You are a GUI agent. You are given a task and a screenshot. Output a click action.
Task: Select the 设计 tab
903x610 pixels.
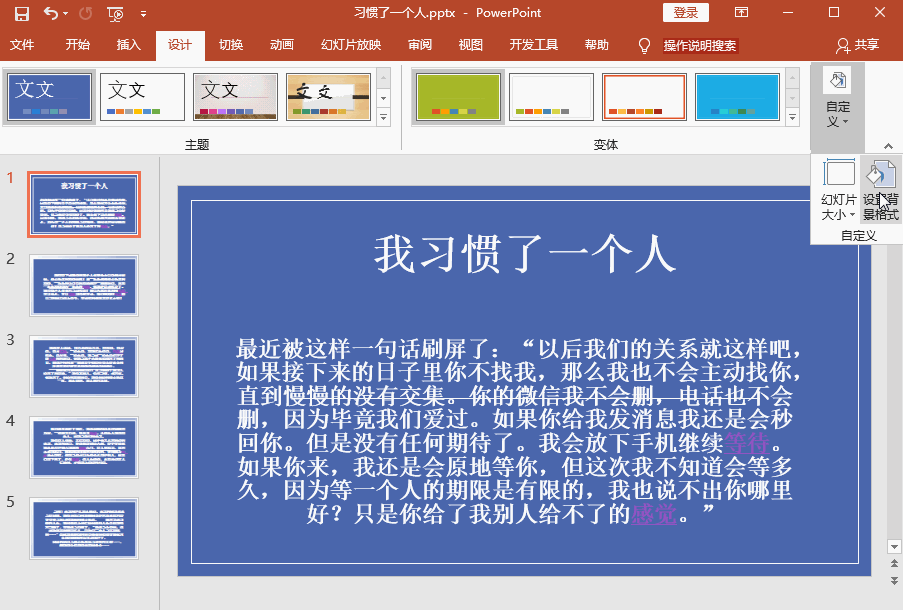coord(180,45)
